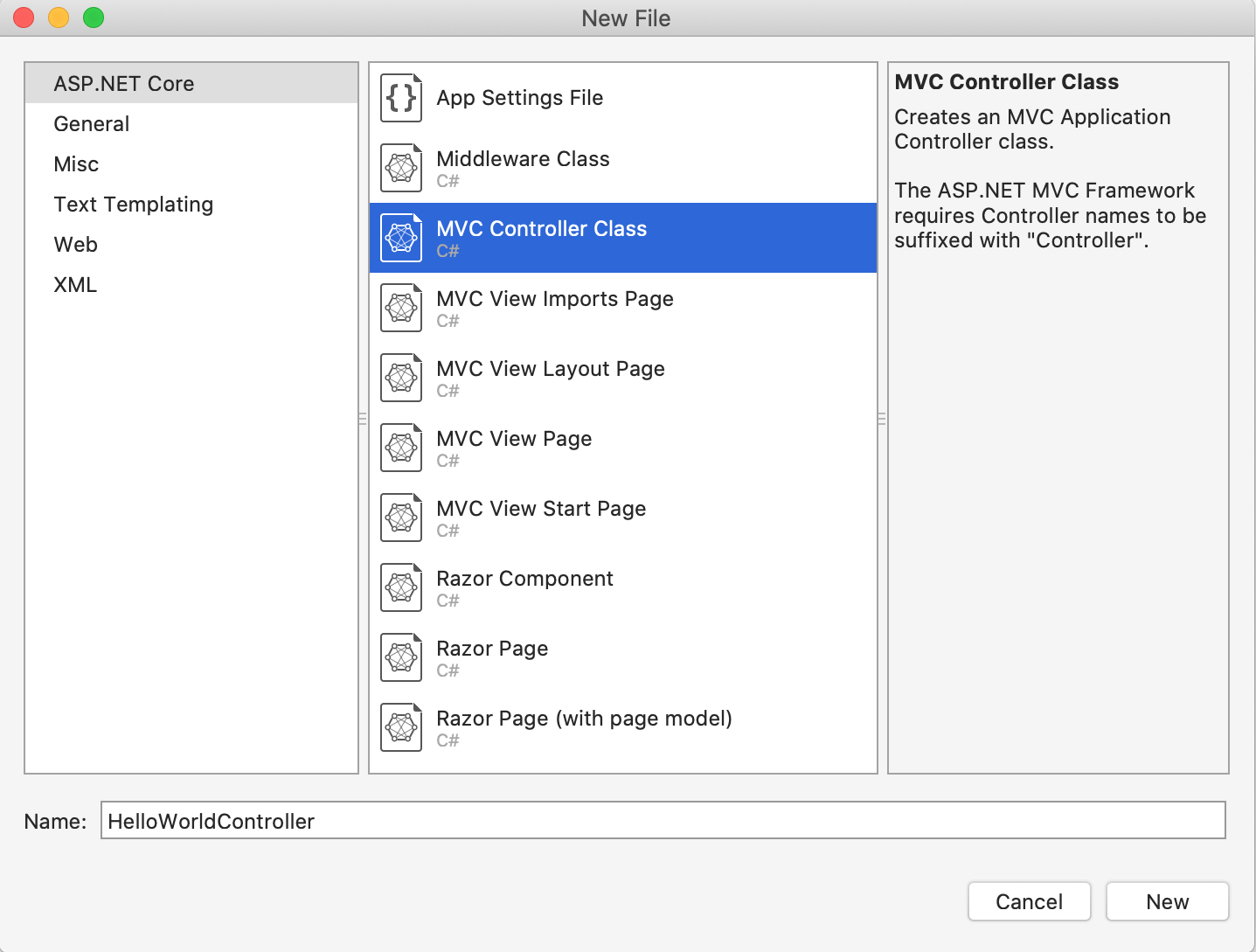Click the MVC View Imports Page icon
The height and width of the screenshot is (952, 1256).
tap(400, 308)
